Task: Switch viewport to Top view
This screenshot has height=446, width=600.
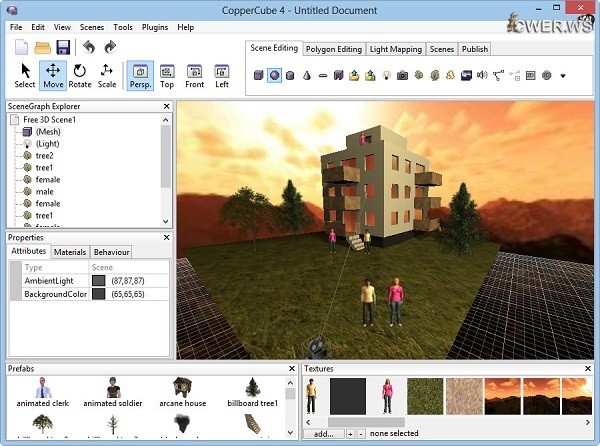Action: [x=167, y=76]
